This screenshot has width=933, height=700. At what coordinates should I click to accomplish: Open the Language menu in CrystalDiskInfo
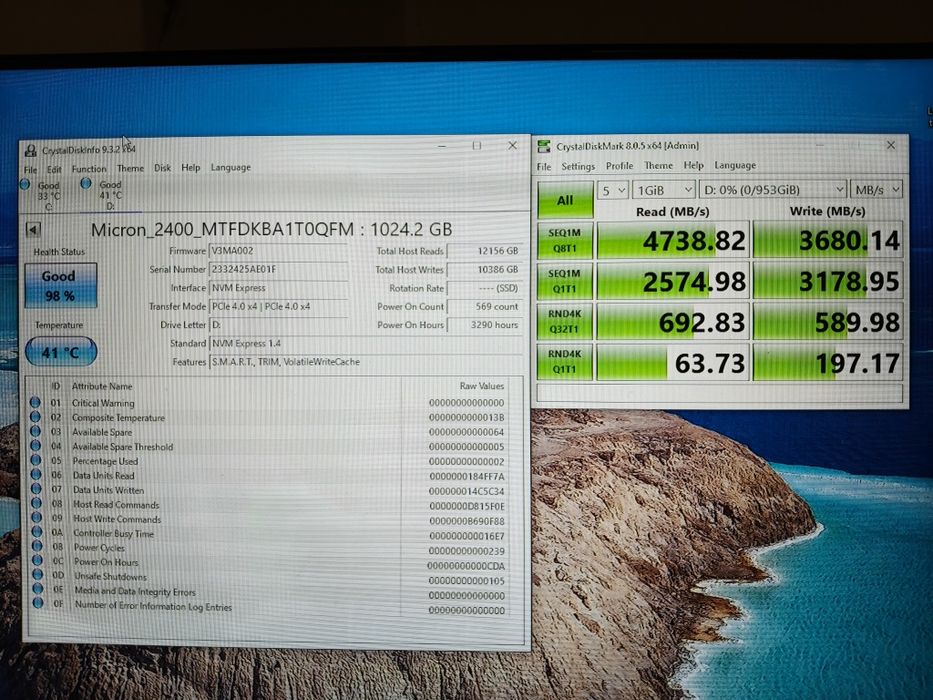(x=230, y=167)
